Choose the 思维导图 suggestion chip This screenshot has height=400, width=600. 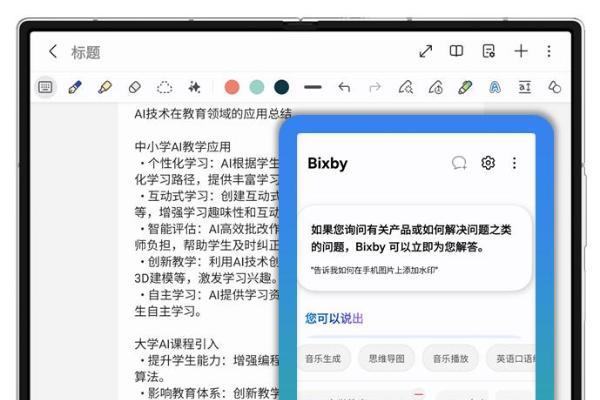[x=386, y=359]
